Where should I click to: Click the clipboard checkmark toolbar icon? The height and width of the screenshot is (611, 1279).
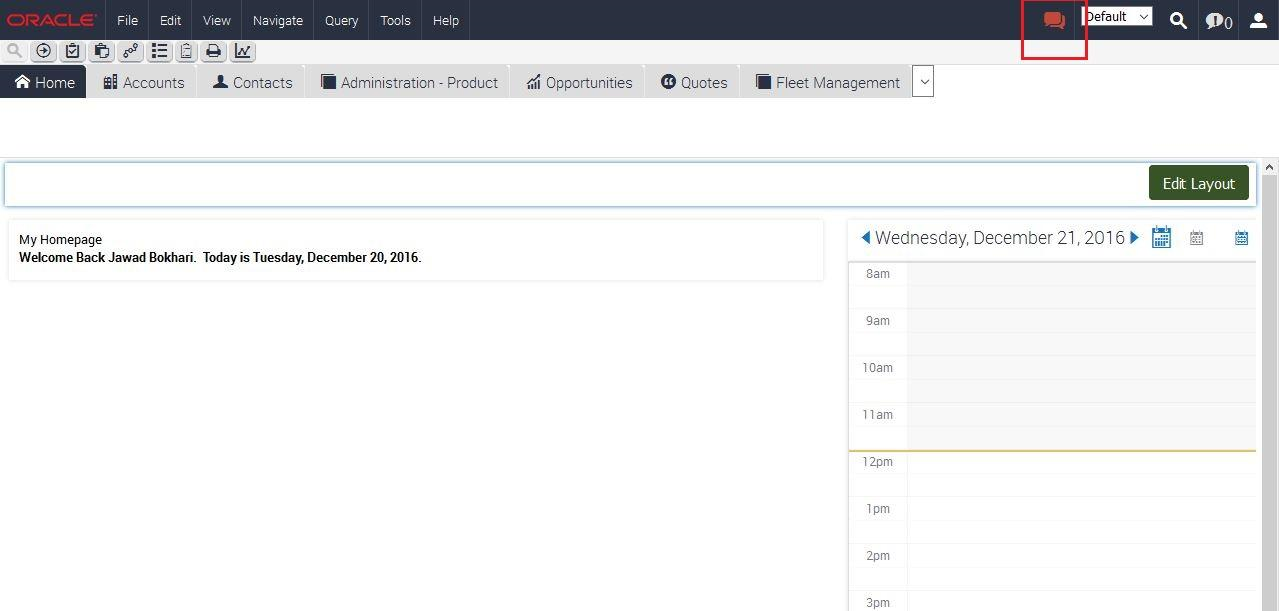point(72,51)
